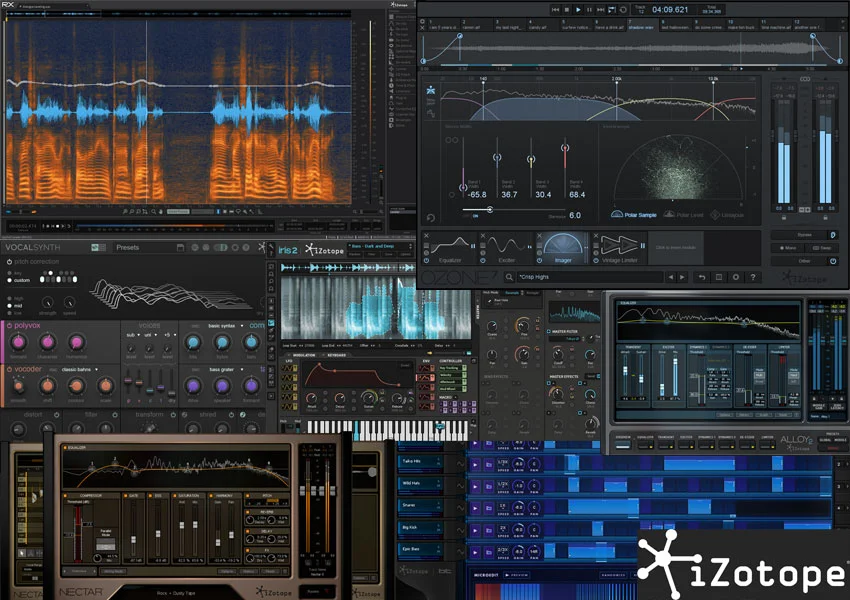Toggle pitch correction power in VocalSynth
The width and height of the screenshot is (850, 600).
[x=9, y=261]
